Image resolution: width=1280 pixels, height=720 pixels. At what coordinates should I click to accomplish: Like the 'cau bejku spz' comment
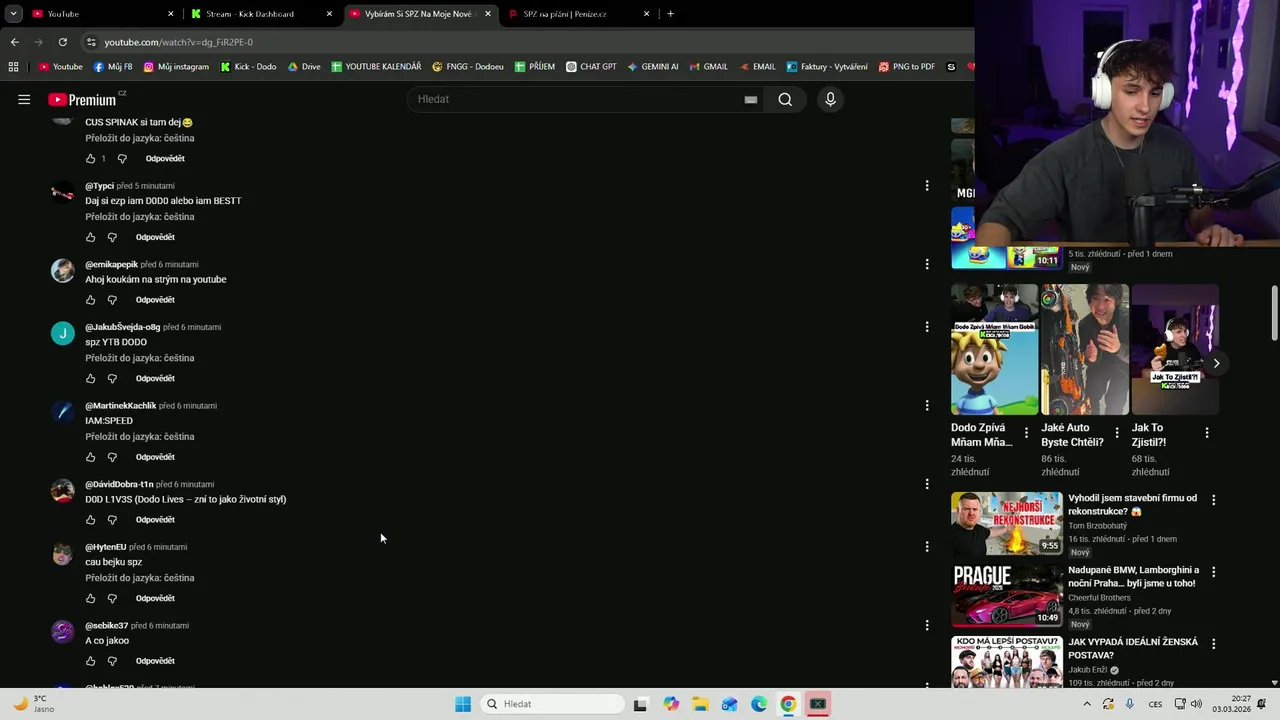[91, 598]
